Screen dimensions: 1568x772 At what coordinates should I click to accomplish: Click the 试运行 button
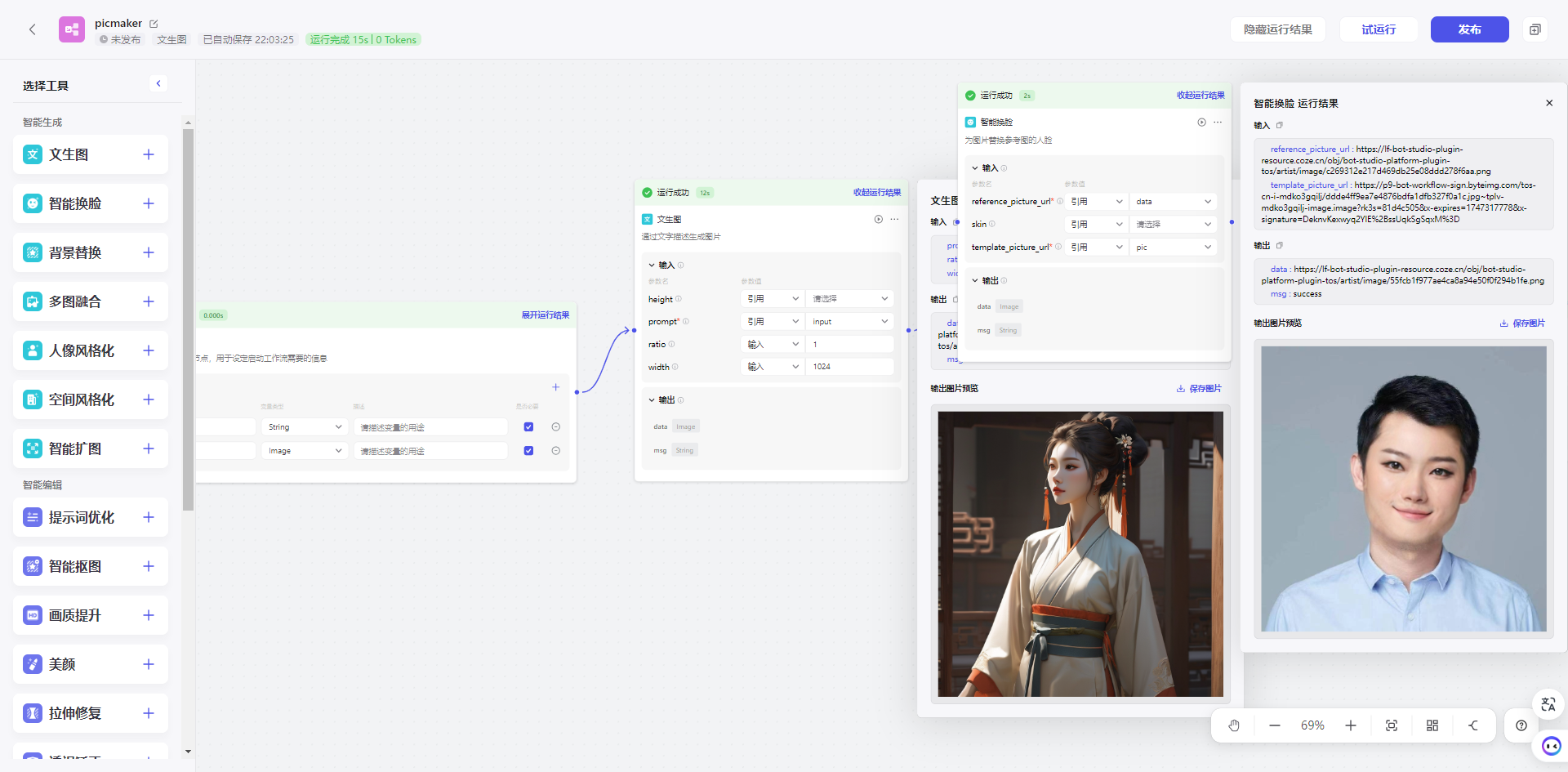(1379, 29)
